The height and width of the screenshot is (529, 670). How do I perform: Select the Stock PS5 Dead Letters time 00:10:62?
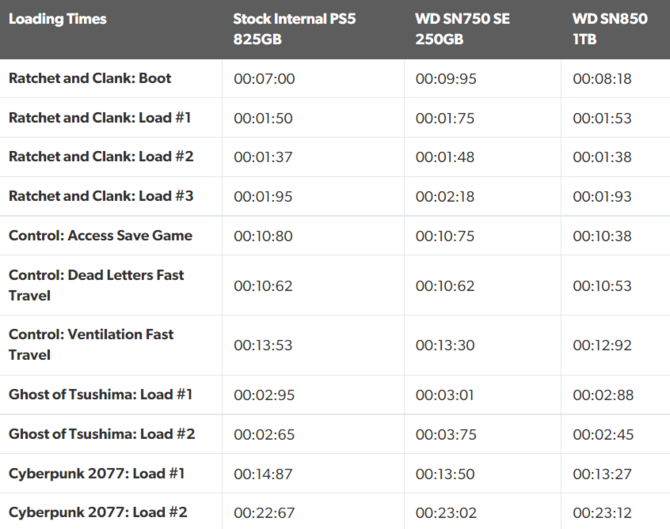[x=263, y=286]
